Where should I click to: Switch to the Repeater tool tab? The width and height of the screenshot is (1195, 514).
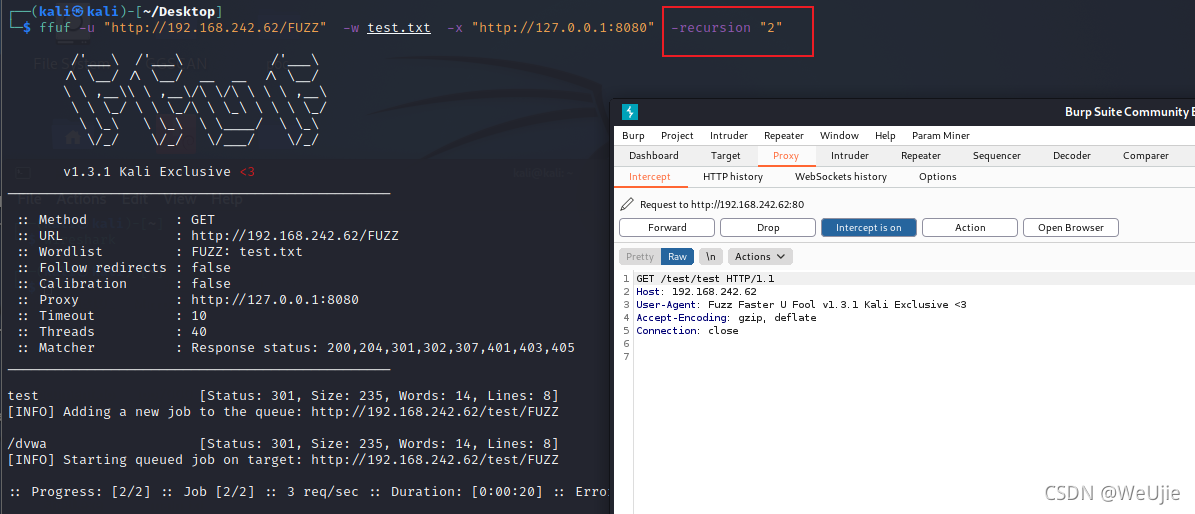[921, 156]
